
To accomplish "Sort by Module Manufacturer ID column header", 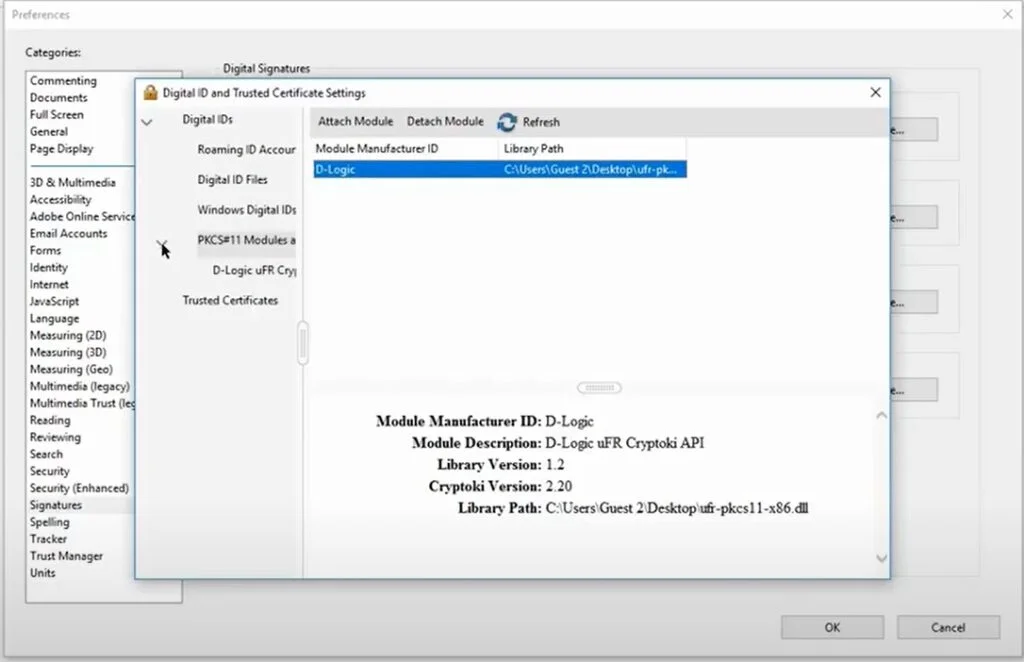I will click(406, 149).
